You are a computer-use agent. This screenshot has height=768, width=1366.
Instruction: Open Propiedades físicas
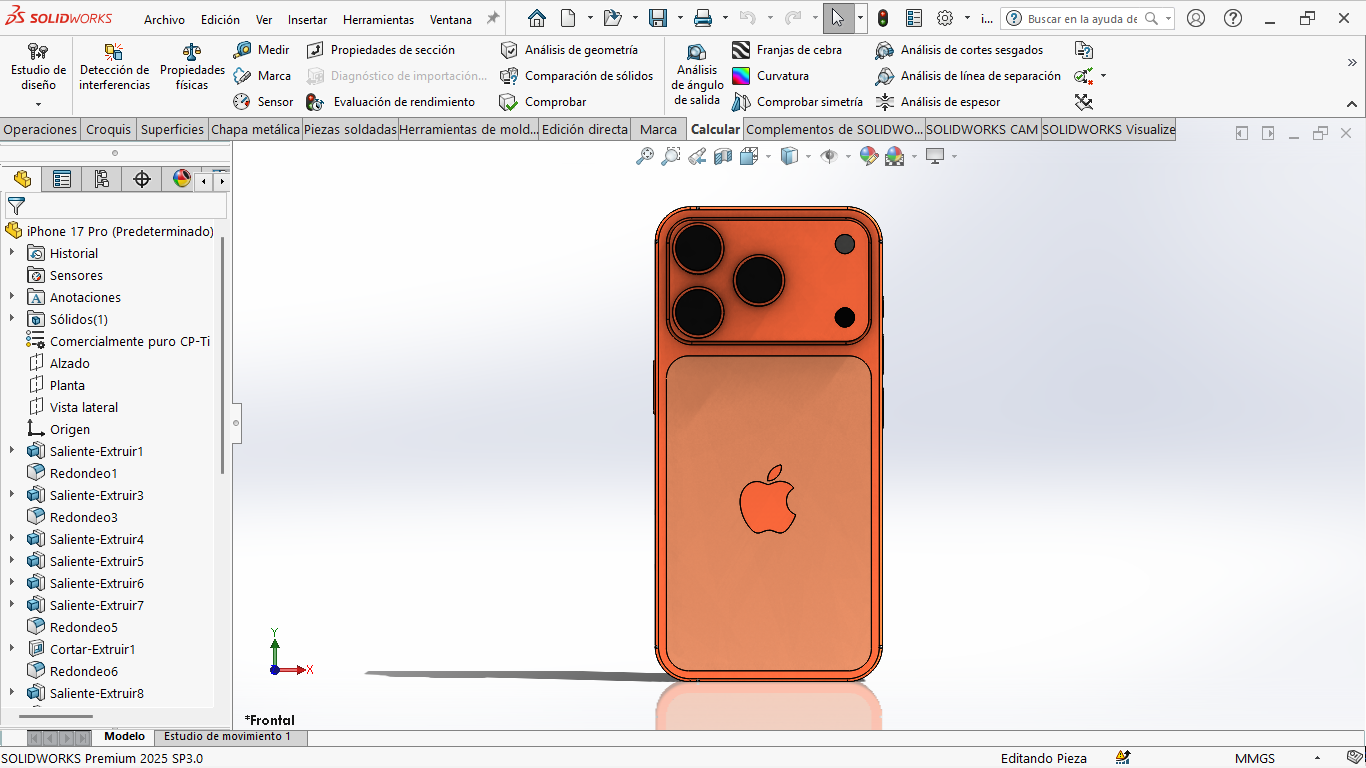(x=192, y=68)
